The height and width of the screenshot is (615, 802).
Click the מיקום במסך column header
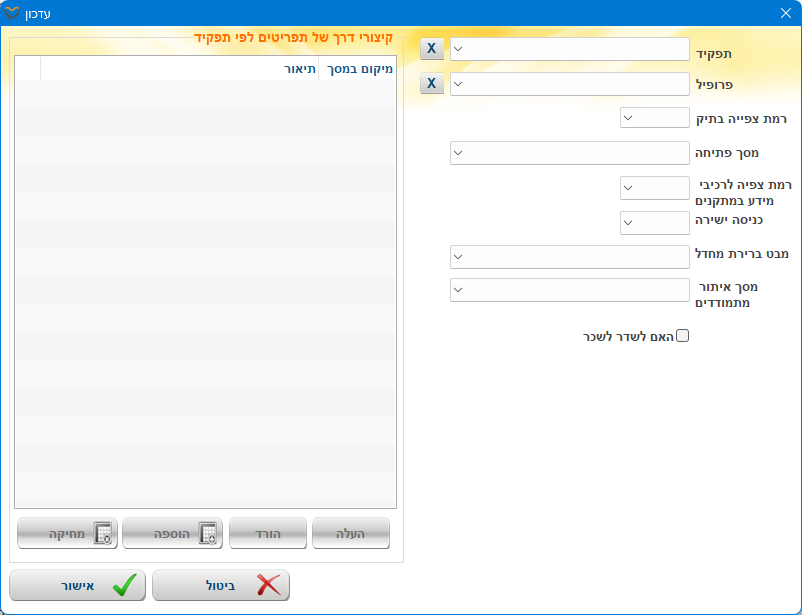point(357,69)
